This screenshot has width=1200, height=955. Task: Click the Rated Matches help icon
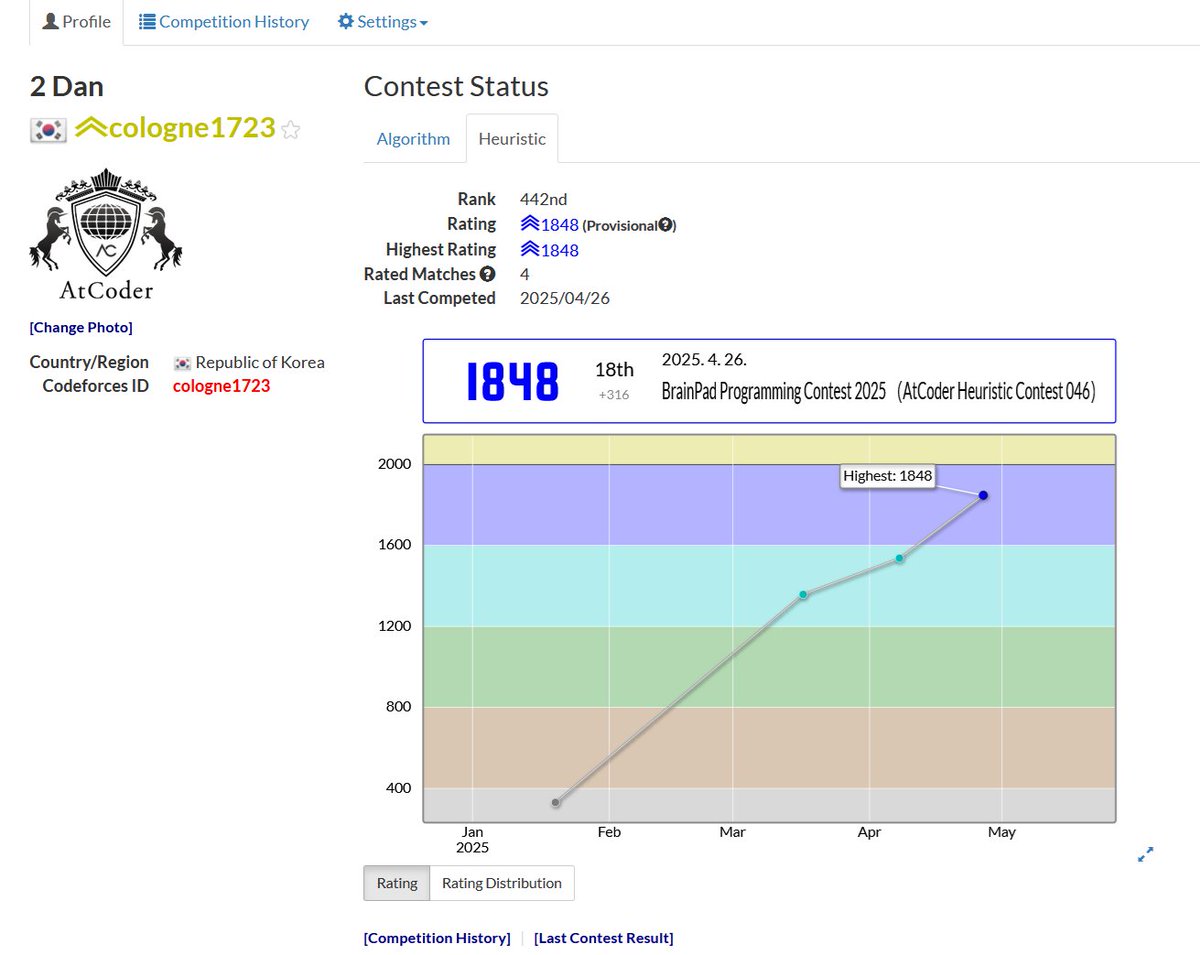[487, 274]
